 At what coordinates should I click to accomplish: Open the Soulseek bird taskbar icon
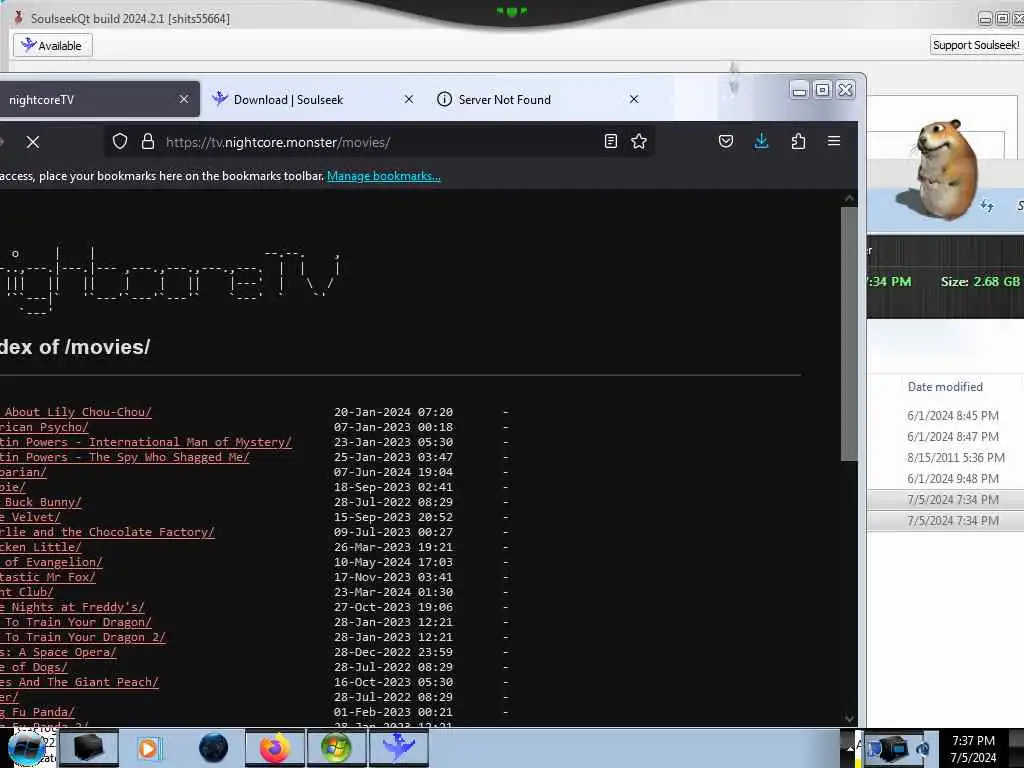pyautogui.click(x=399, y=748)
